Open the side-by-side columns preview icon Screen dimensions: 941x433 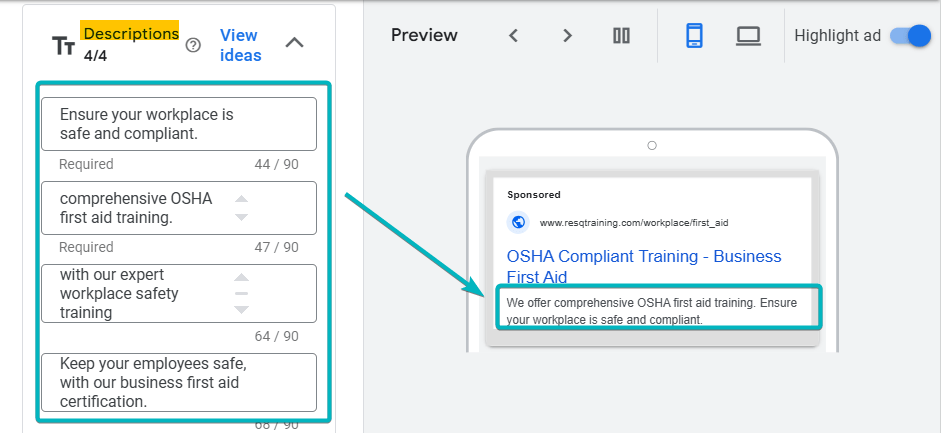(x=621, y=35)
